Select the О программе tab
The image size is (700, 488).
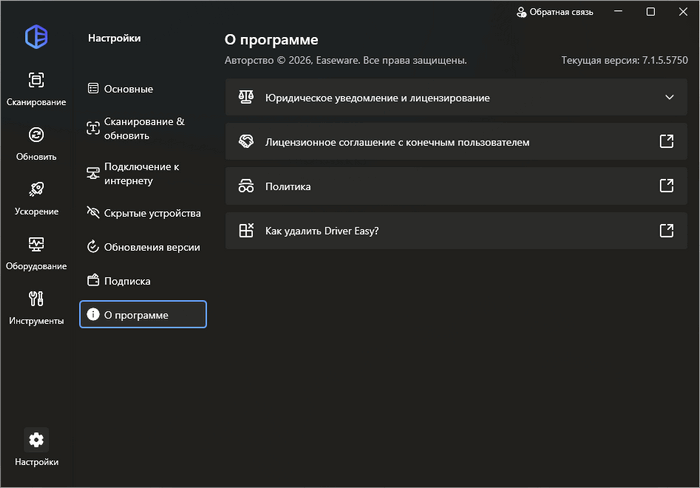point(143,314)
